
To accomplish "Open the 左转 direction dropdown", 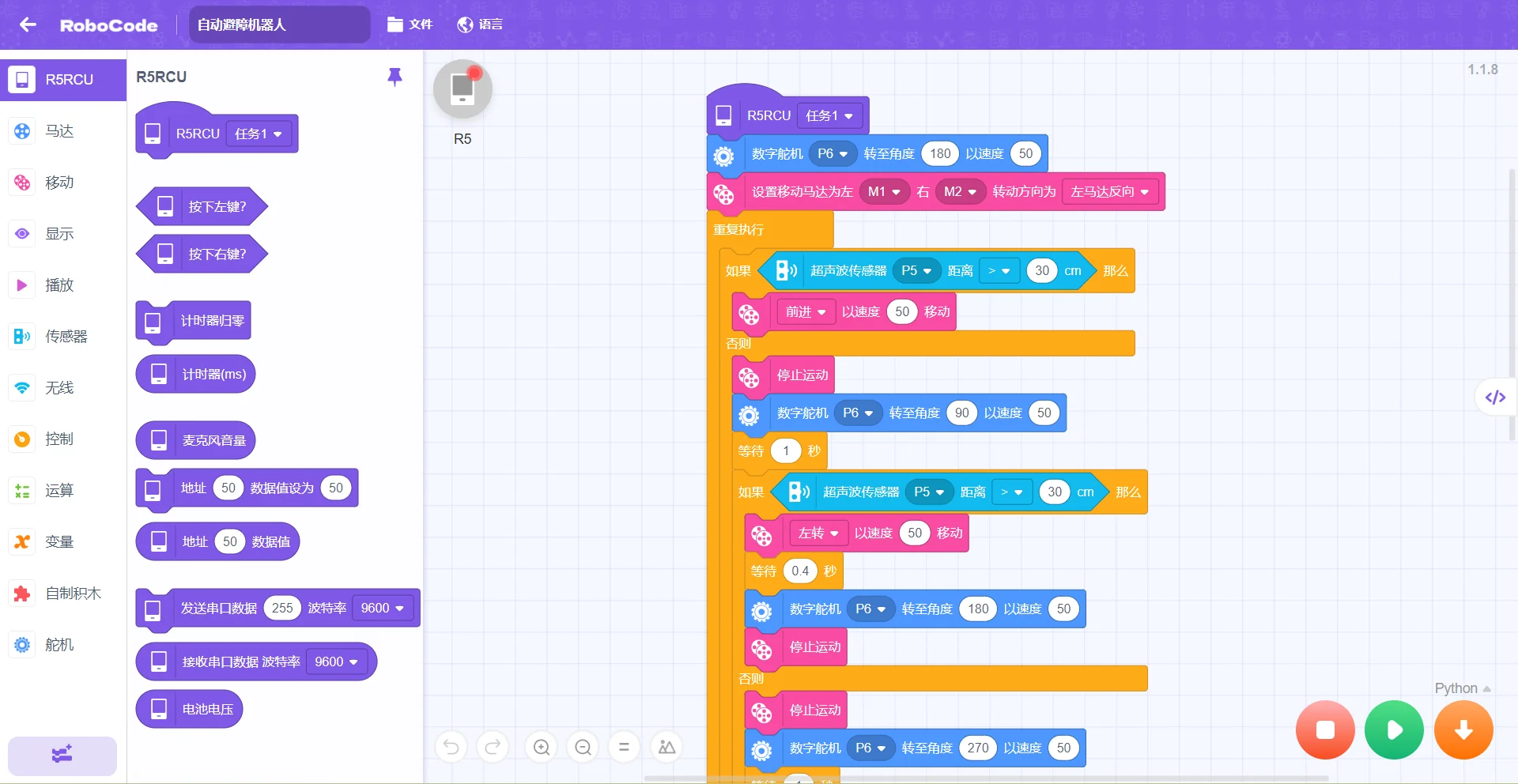I will [818, 533].
